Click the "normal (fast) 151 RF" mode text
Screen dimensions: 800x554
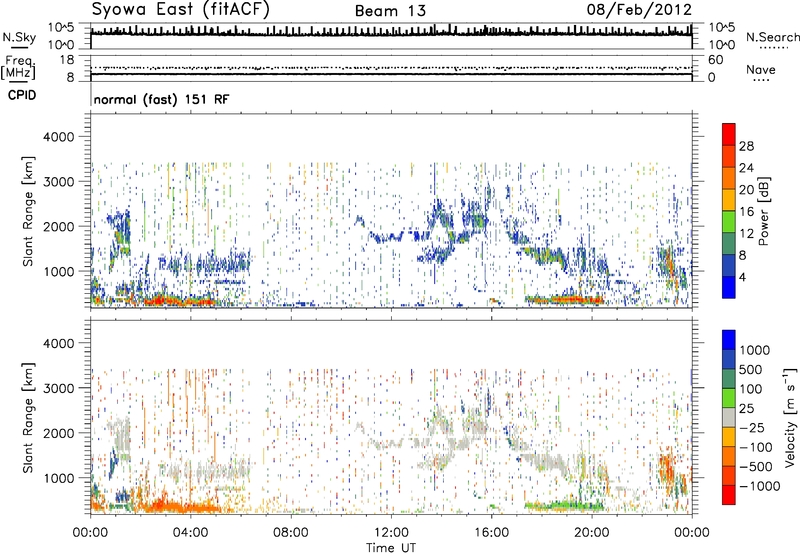(x=161, y=99)
